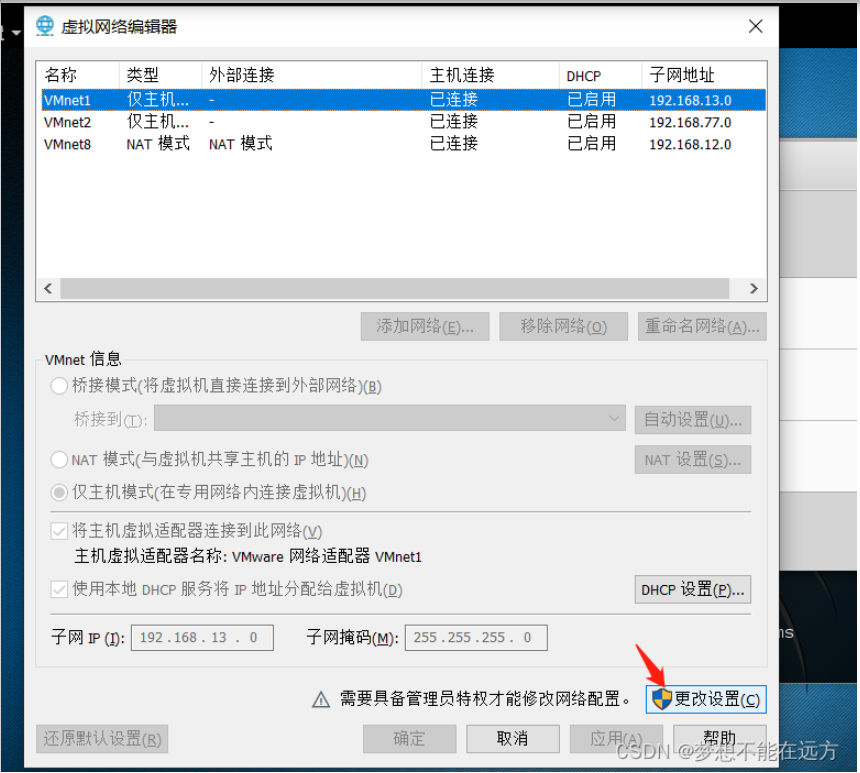Click the 子网 IP input field
This screenshot has height=773, width=860.
pyautogui.click(x=202, y=637)
